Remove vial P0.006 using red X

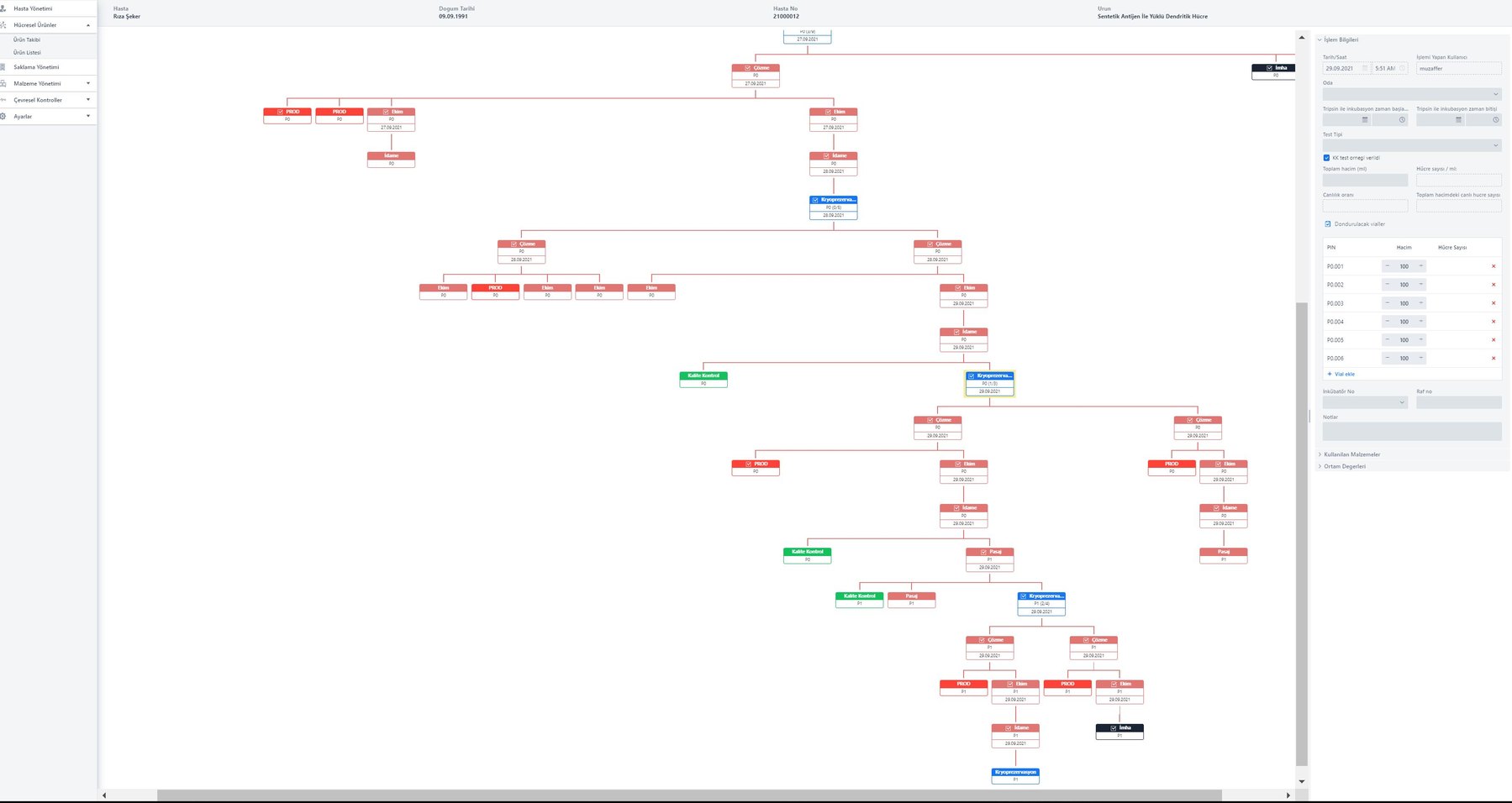(x=1494, y=359)
